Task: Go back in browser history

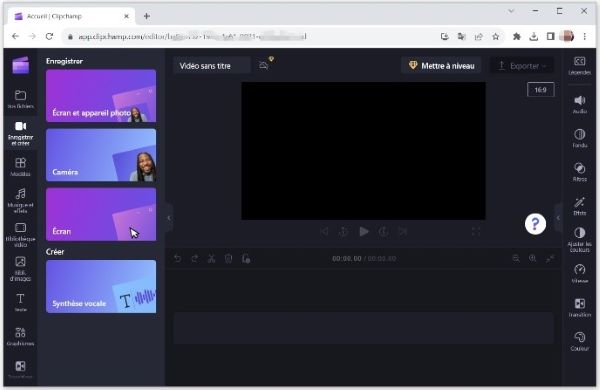Action: click(15, 36)
